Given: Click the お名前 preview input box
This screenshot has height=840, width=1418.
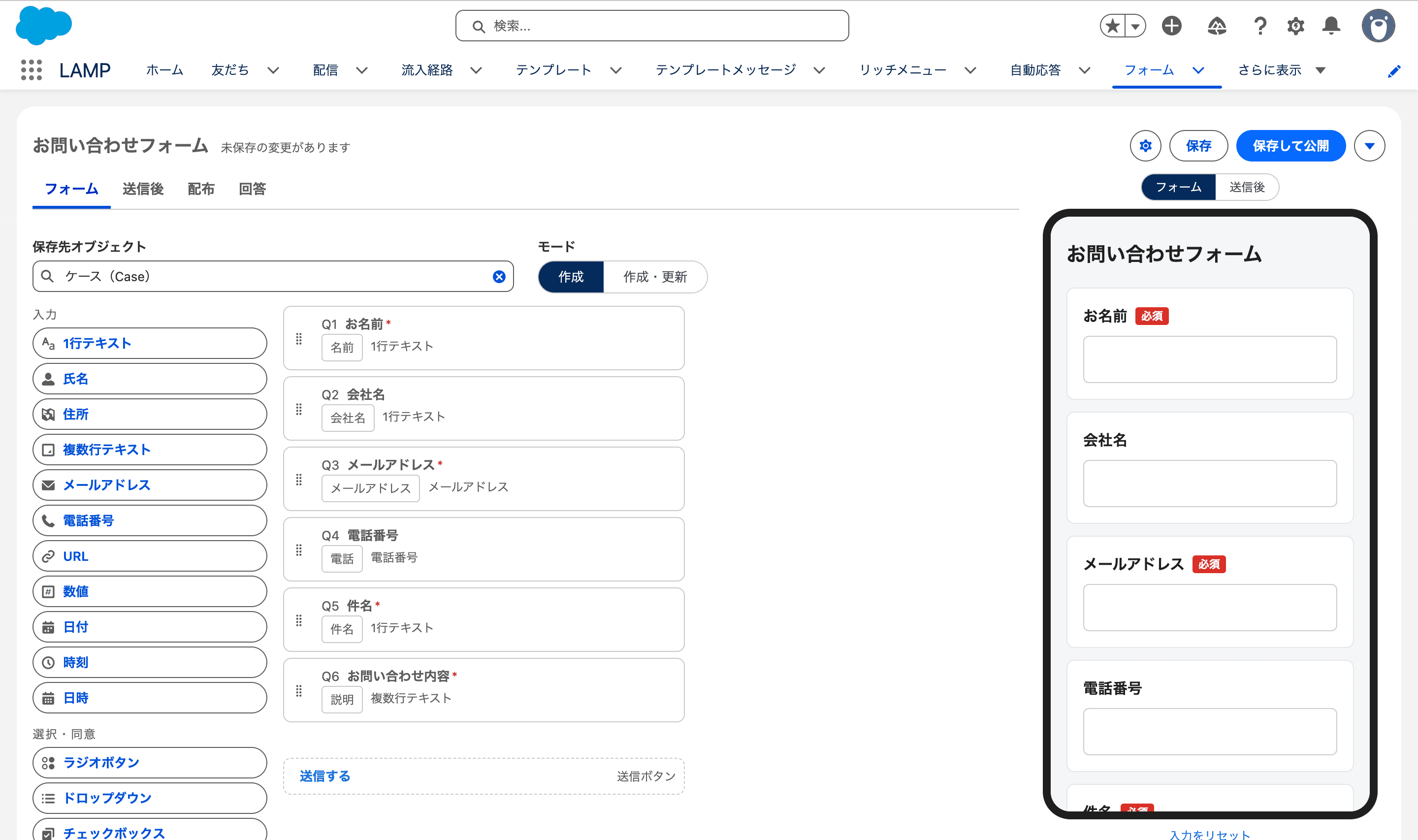Looking at the screenshot, I should click(1210, 360).
